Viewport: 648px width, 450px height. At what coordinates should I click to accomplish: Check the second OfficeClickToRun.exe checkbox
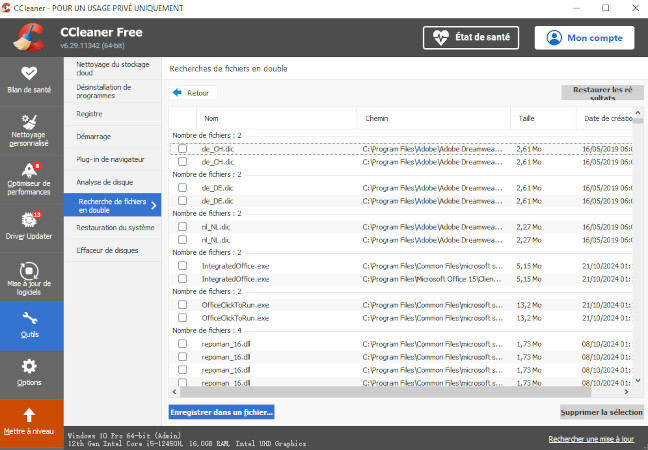182,318
